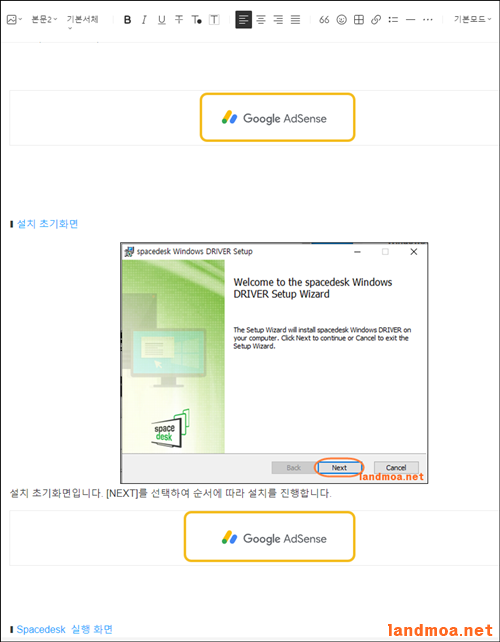Apply italic text style
Viewport: 500px width, 642px height.
[144, 20]
